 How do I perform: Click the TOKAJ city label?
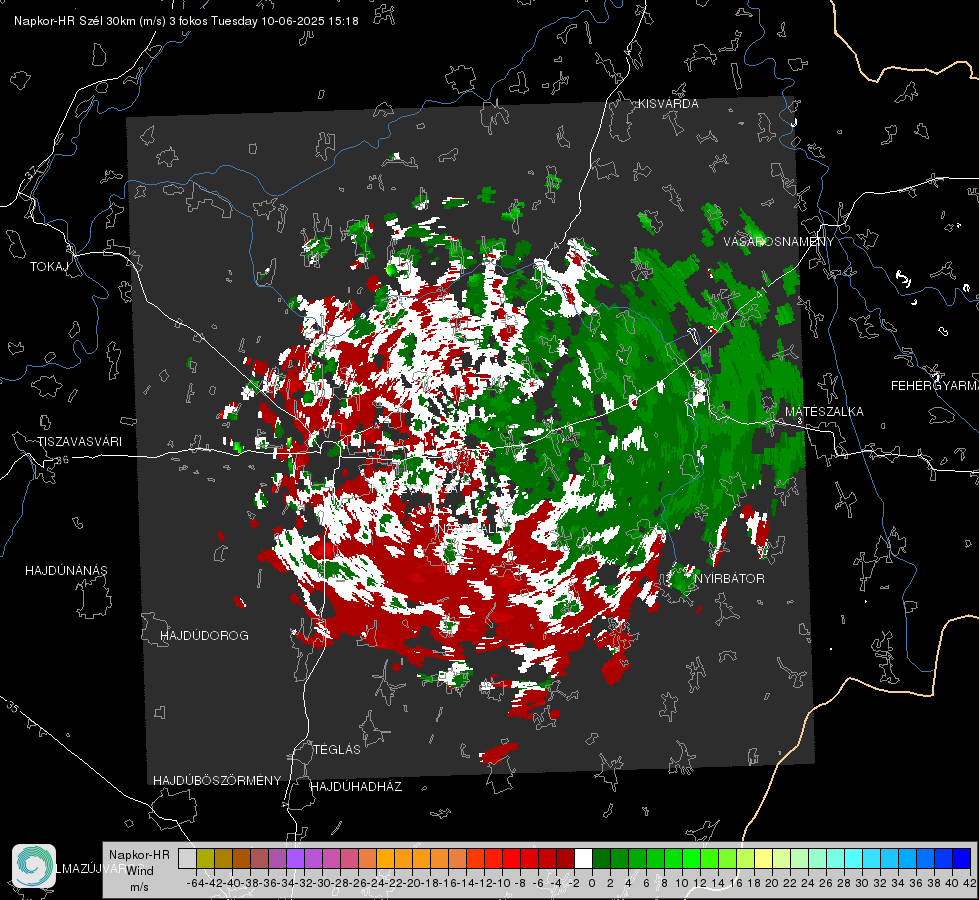click(49, 267)
